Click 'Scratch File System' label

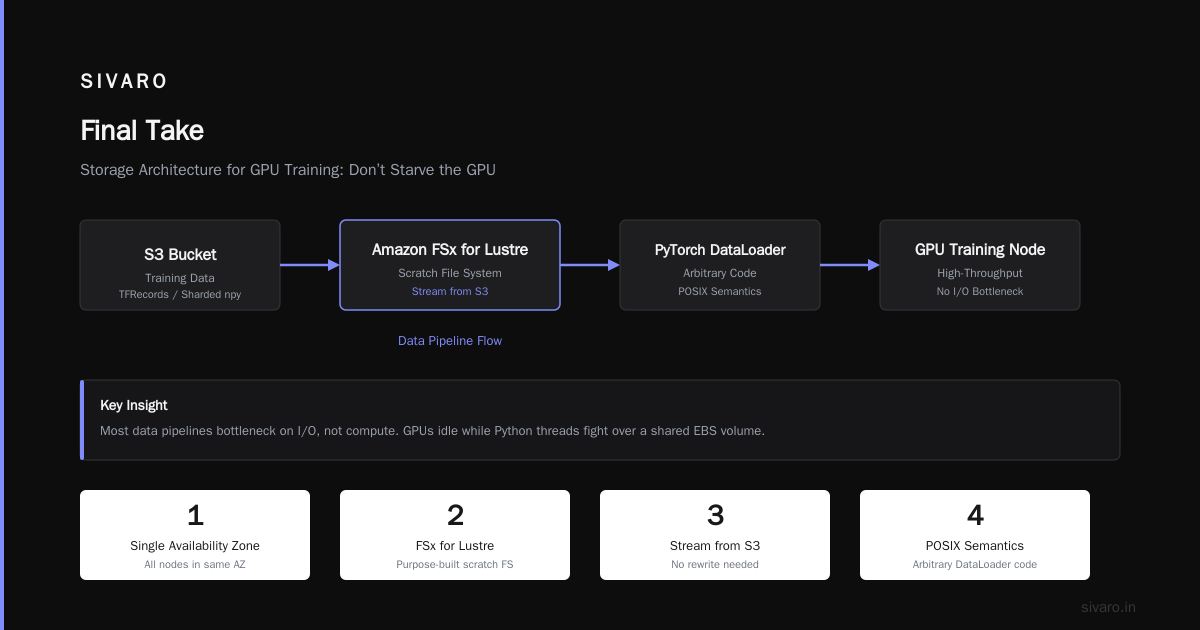(x=450, y=273)
